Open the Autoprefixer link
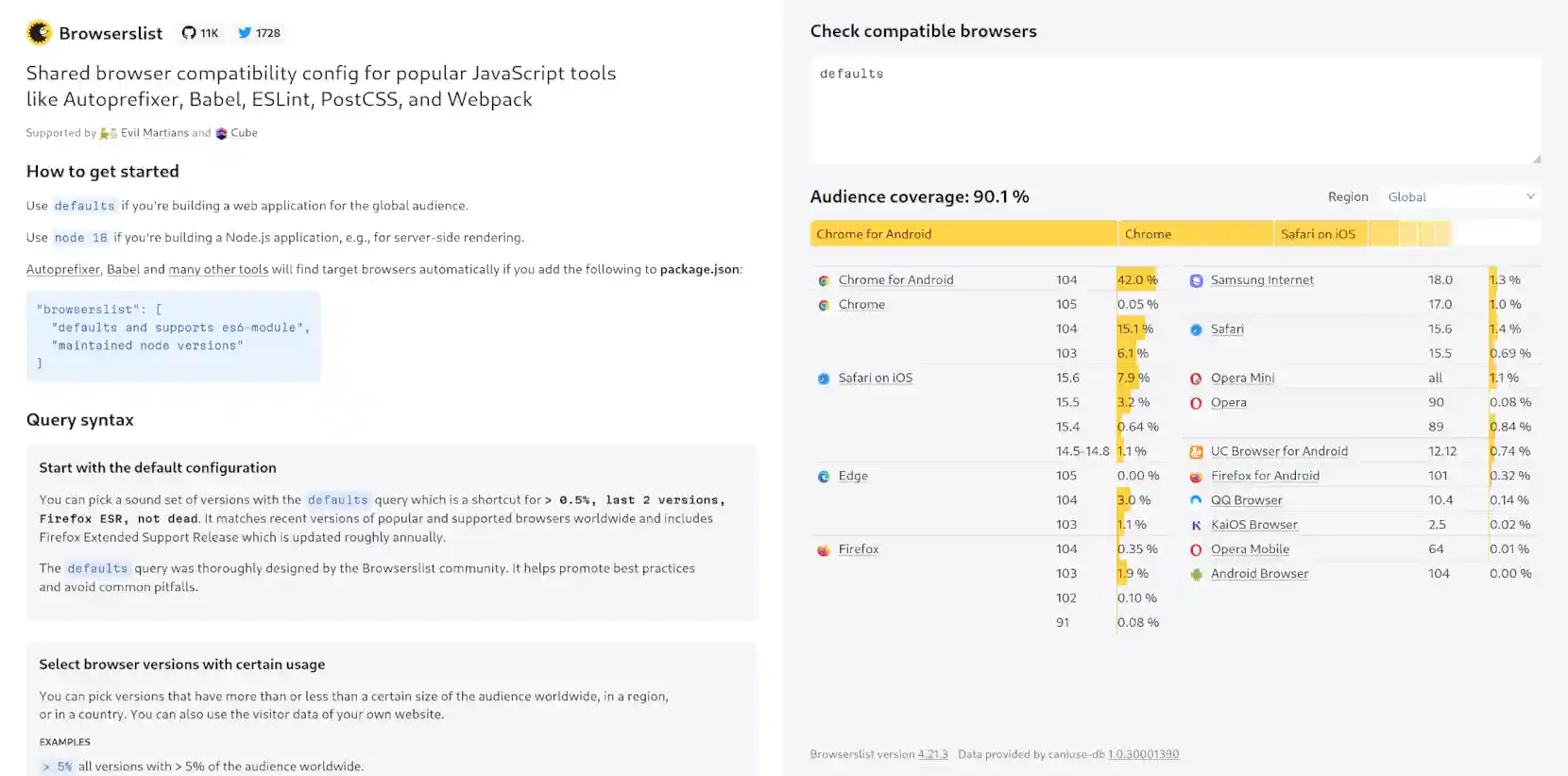Screen dimensions: 1568x776 point(62,269)
